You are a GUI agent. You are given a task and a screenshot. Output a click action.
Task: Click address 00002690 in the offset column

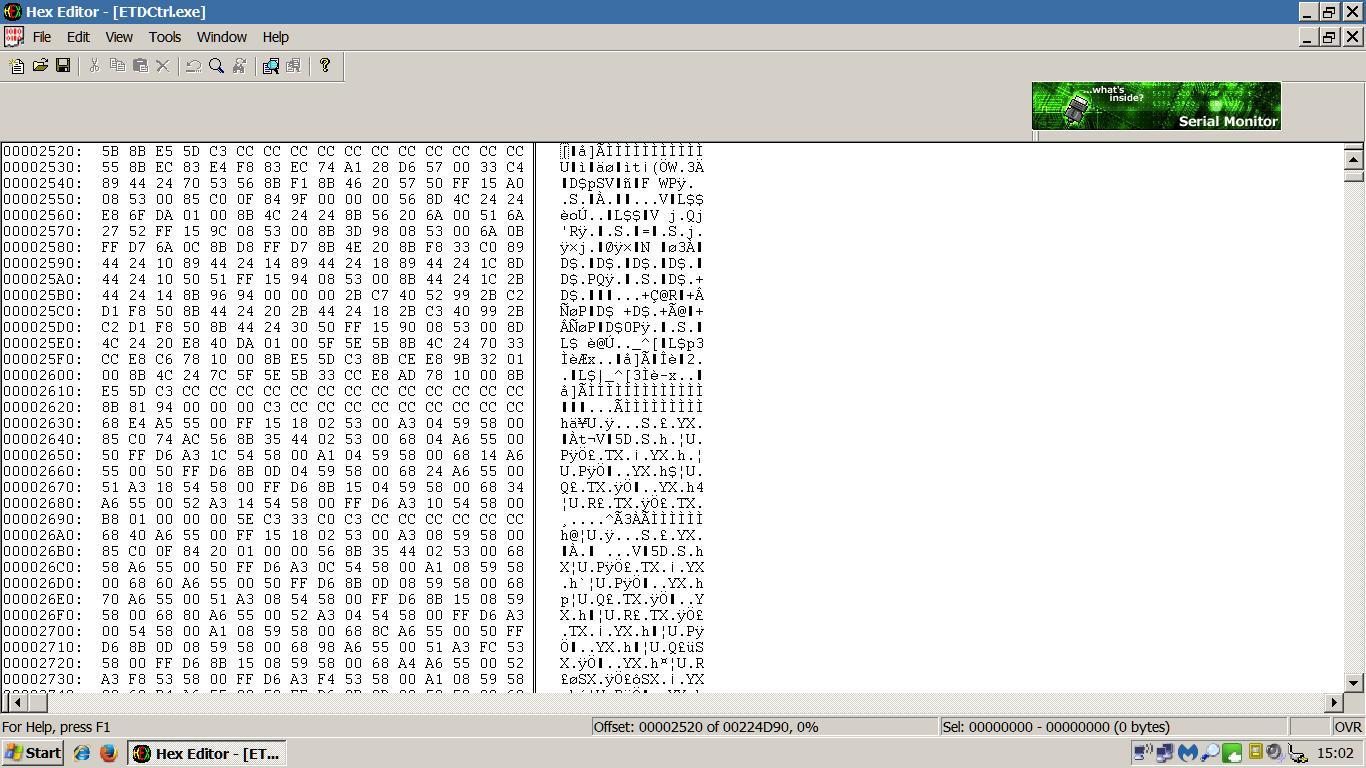42,519
